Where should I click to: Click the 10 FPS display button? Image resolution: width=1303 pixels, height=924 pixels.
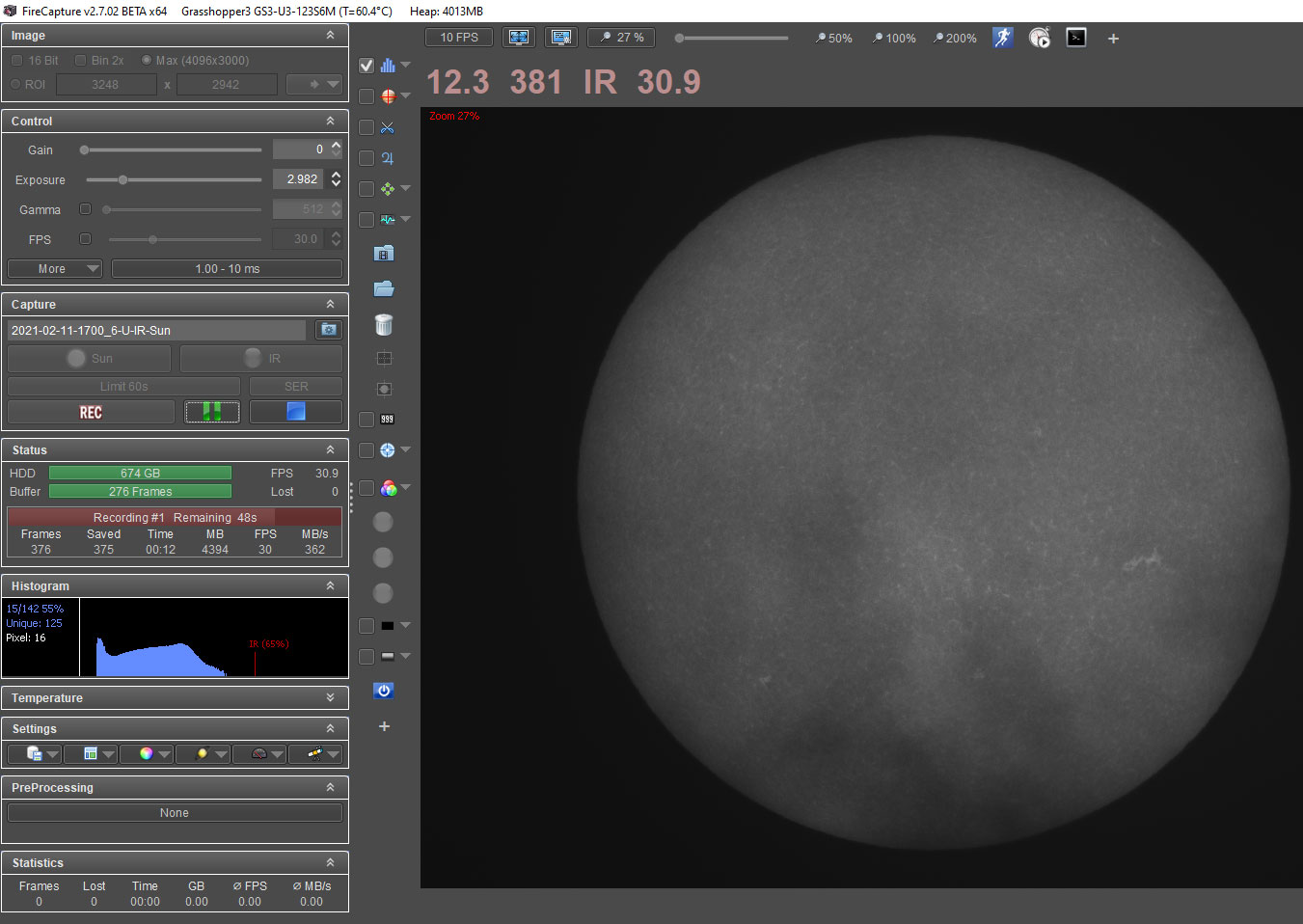(459, 38)
